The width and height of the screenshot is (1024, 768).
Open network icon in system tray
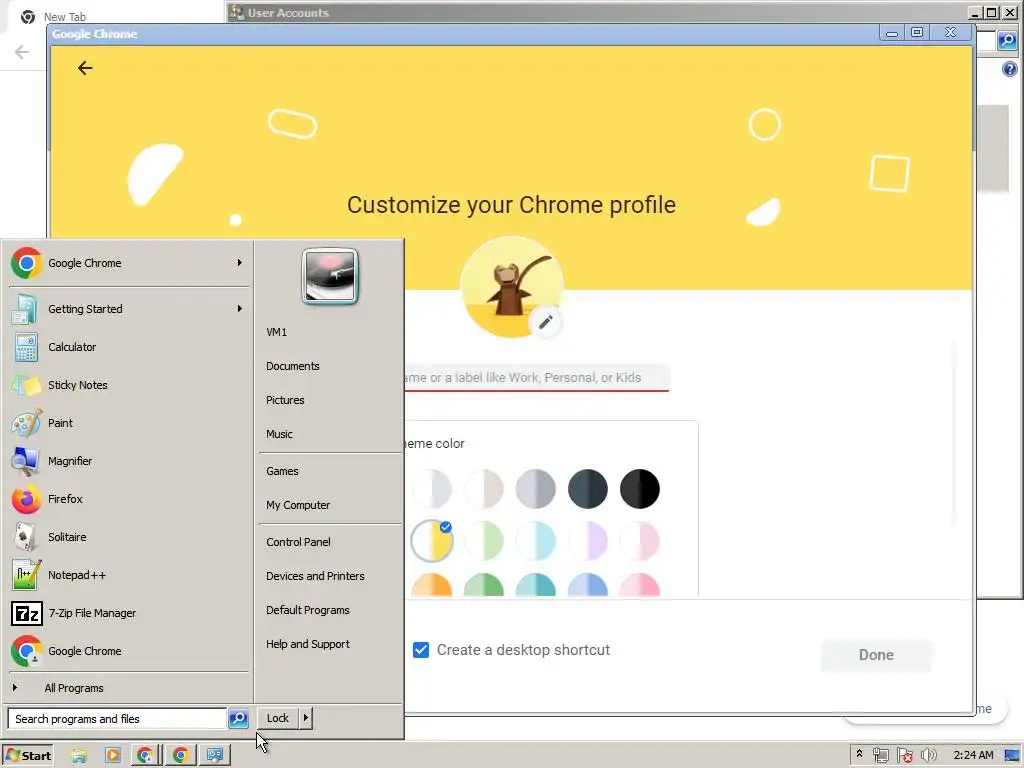click(x=880, y=755)
